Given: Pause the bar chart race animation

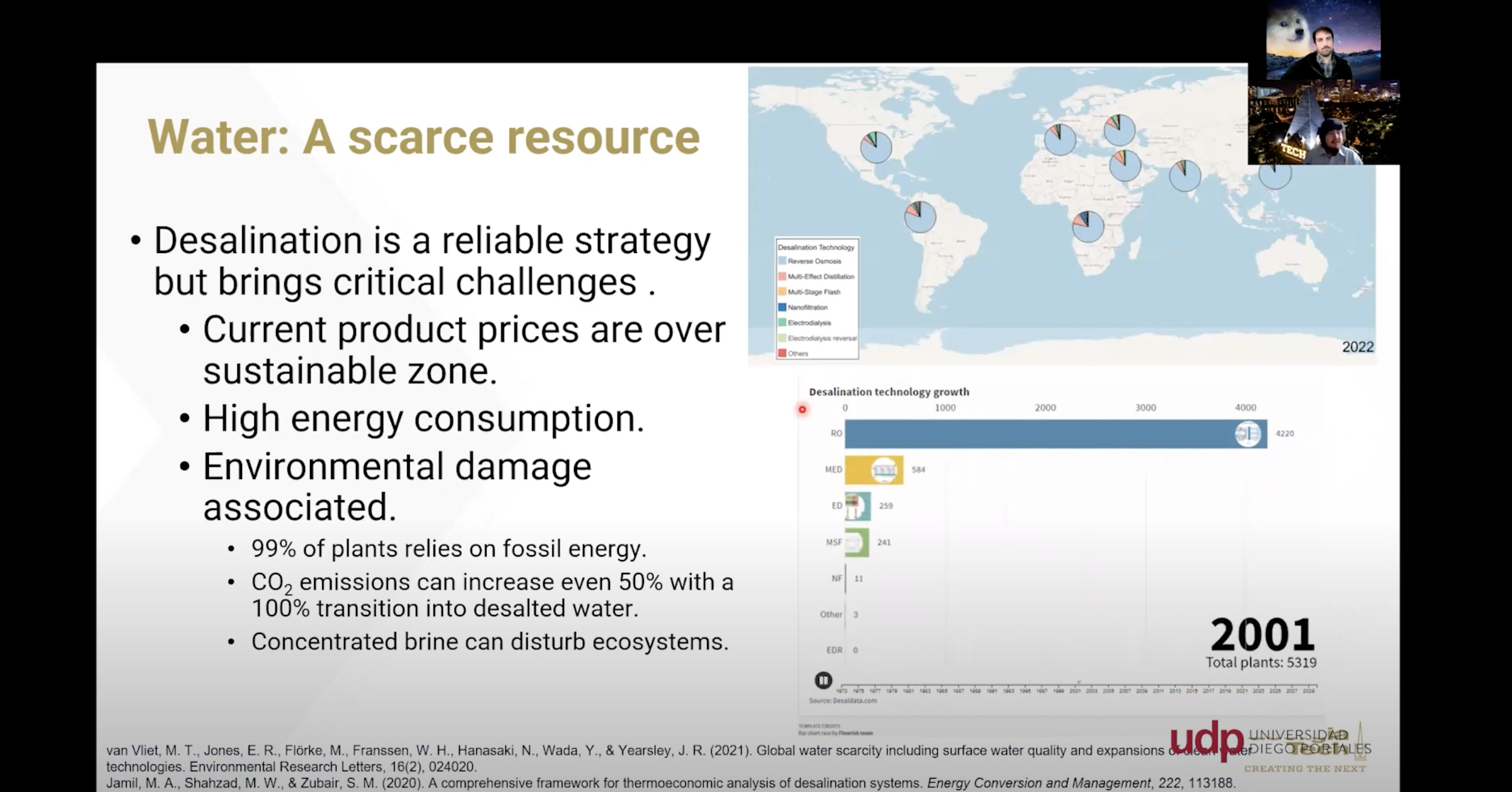Looking at the screenshot, I should tap(823, 681).
